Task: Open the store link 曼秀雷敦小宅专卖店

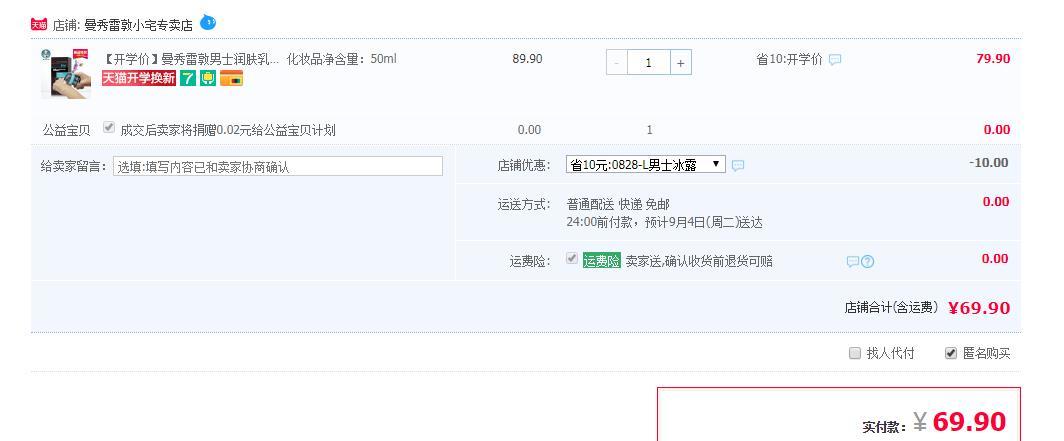Action: 138,26
